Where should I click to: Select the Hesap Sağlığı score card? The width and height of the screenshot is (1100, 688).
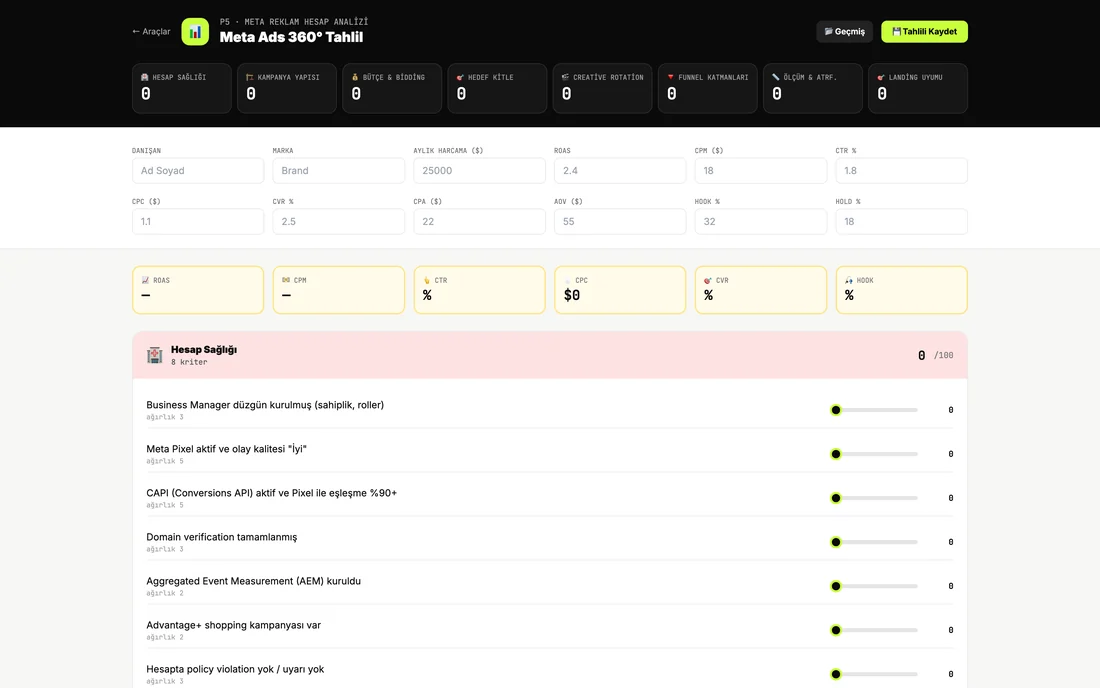pyautogui.click(x=182, y=88)
